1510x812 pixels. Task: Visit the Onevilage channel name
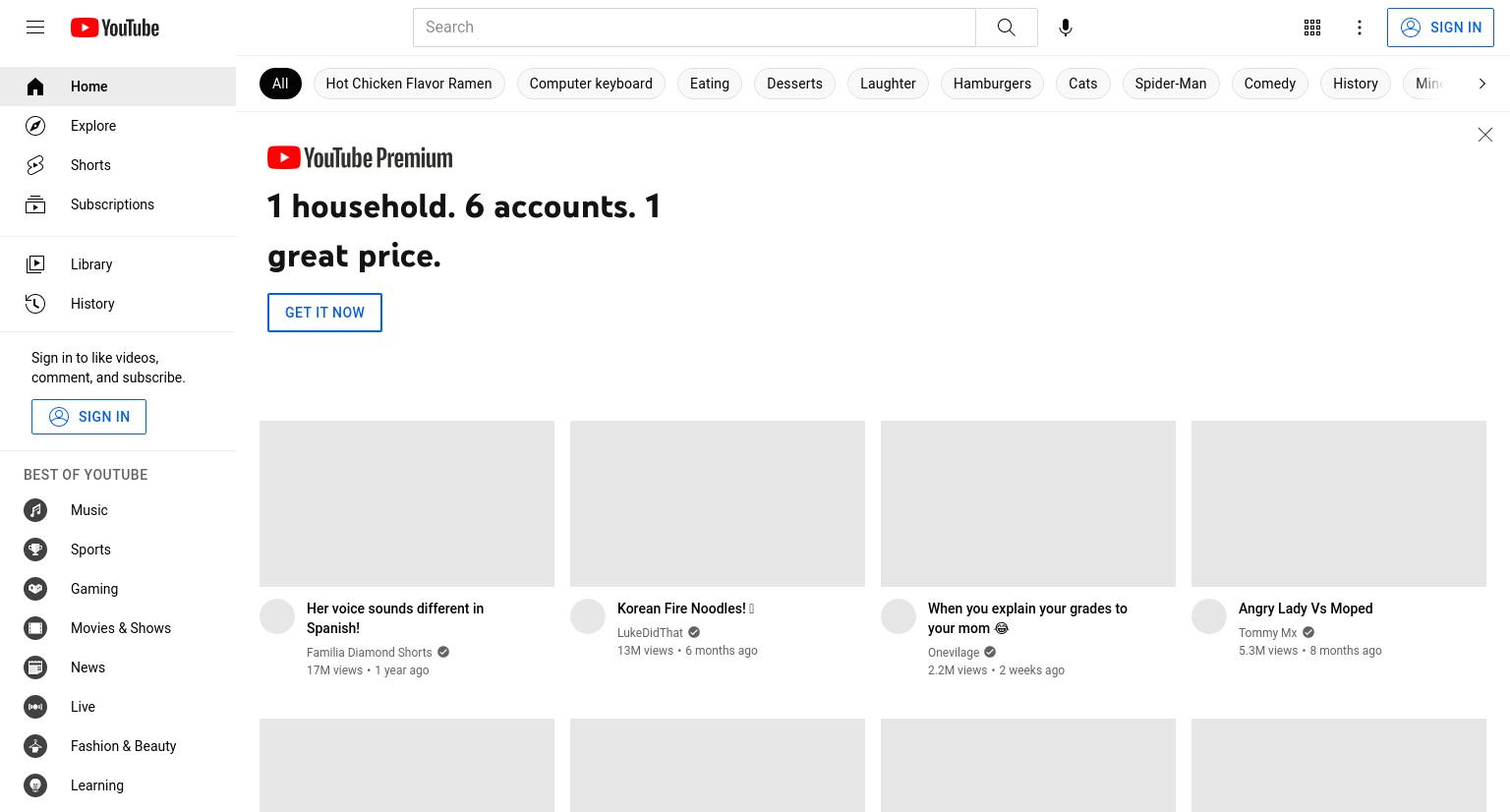click(x=954, y=653)
